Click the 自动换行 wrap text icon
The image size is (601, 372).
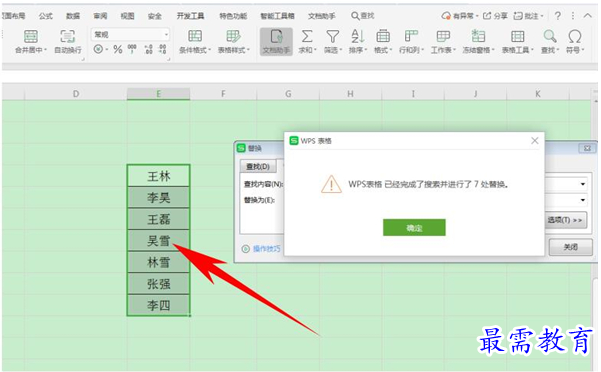(x=67, y=36)
